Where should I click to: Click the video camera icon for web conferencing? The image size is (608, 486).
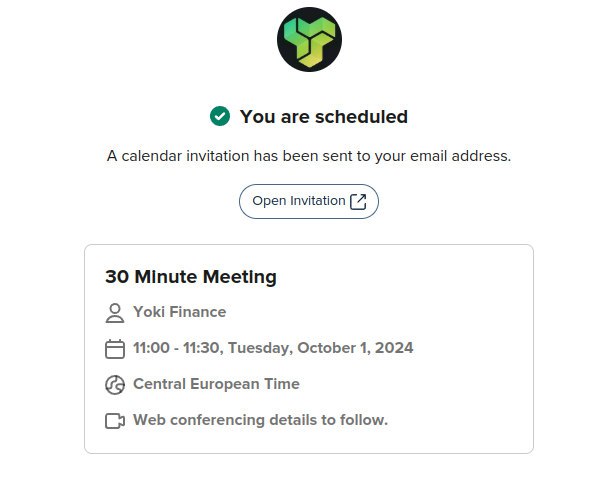[115, 421]
